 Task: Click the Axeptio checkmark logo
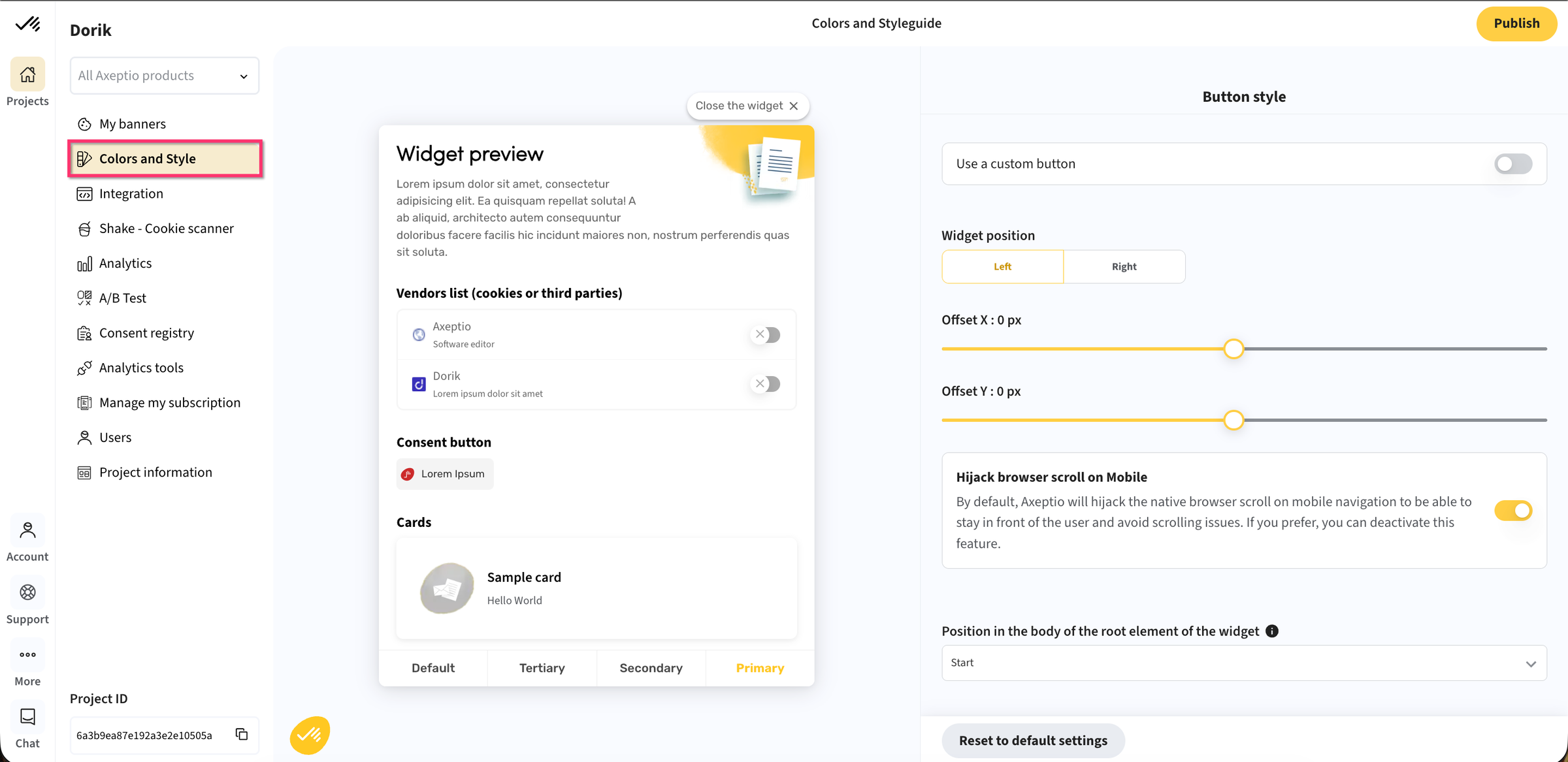tap(27, 24)
